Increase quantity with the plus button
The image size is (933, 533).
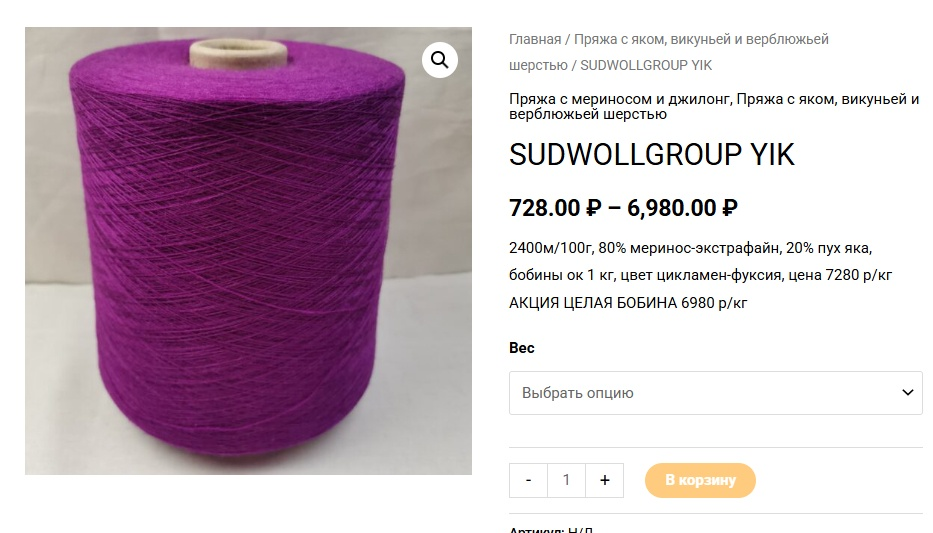605,480
